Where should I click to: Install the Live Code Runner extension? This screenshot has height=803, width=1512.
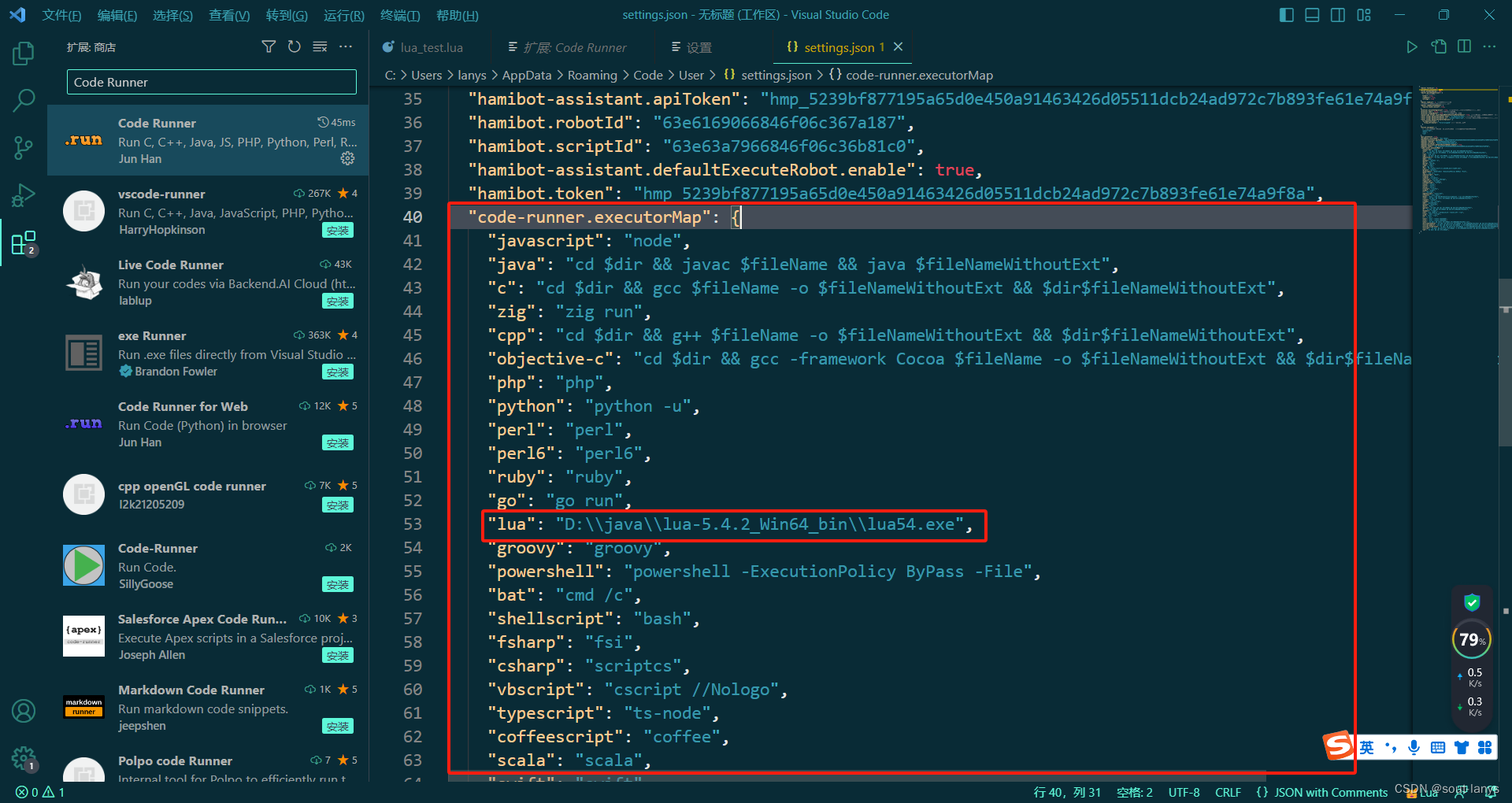(338, 301)
